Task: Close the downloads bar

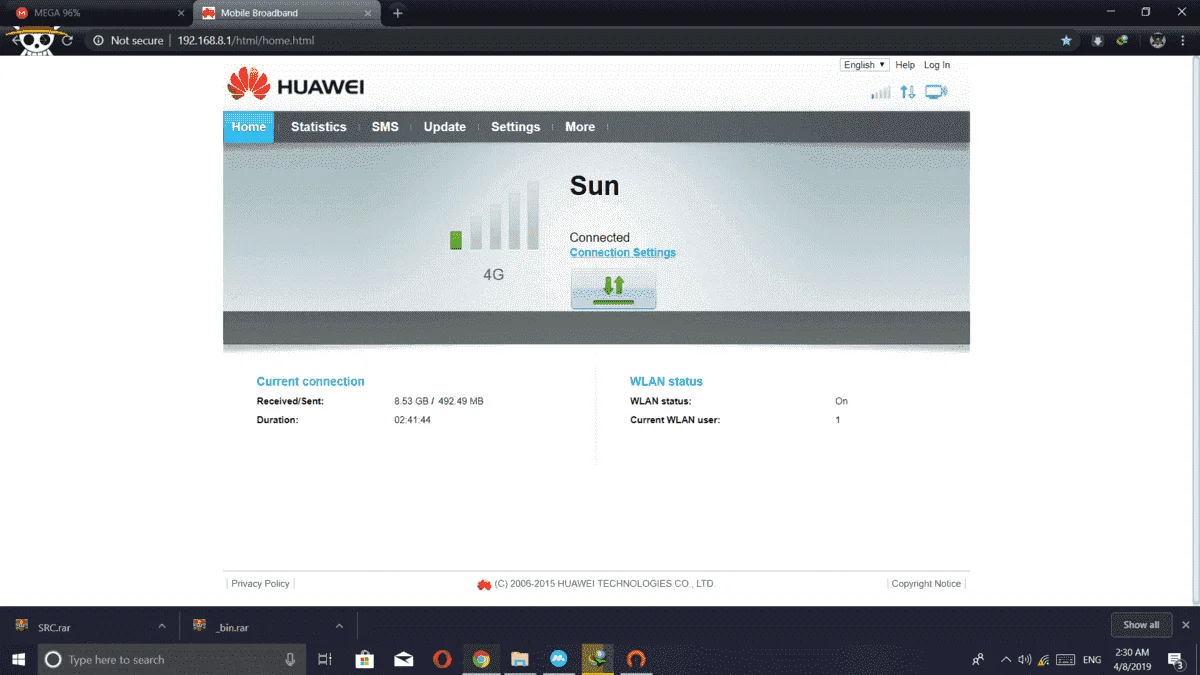Action: [1186, 625]
